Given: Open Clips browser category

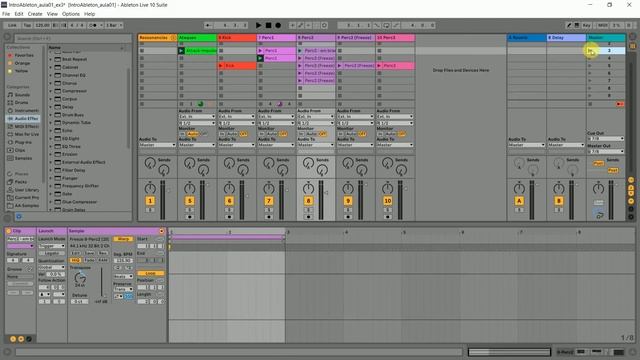Looking at the screenshot, I should point(17,150).
